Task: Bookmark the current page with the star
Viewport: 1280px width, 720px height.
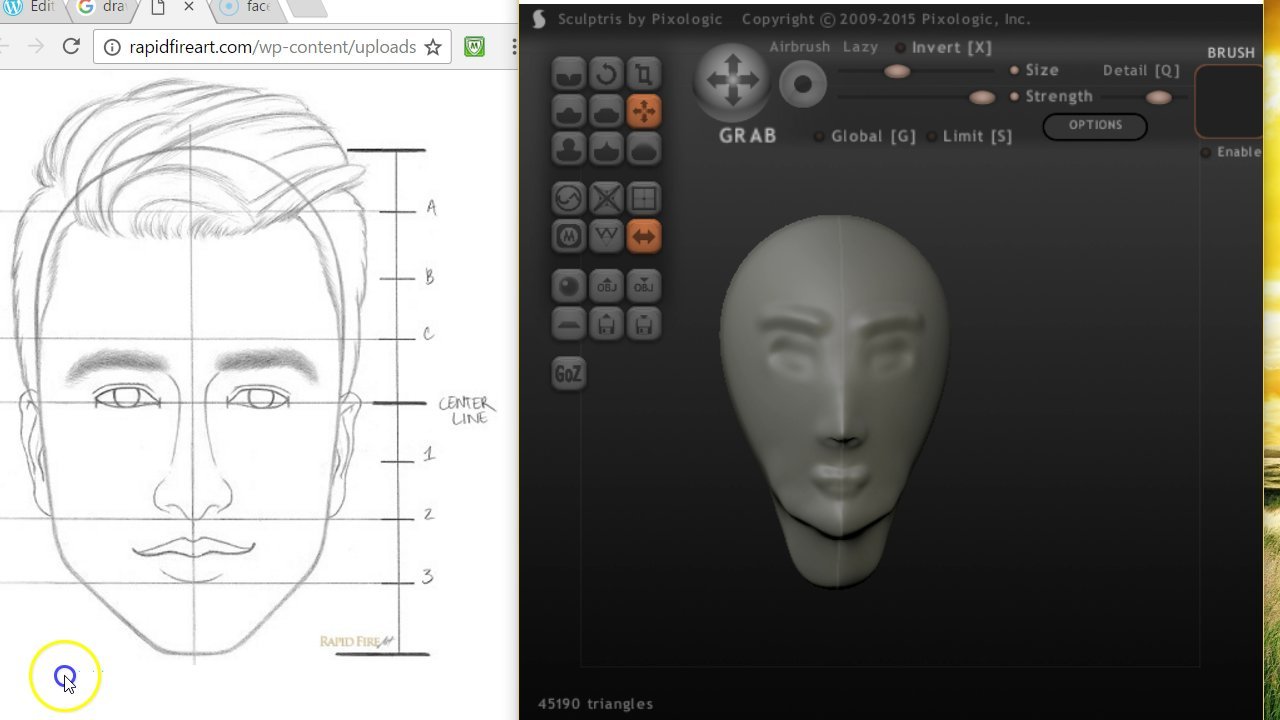Action: [x=432, y=47]
